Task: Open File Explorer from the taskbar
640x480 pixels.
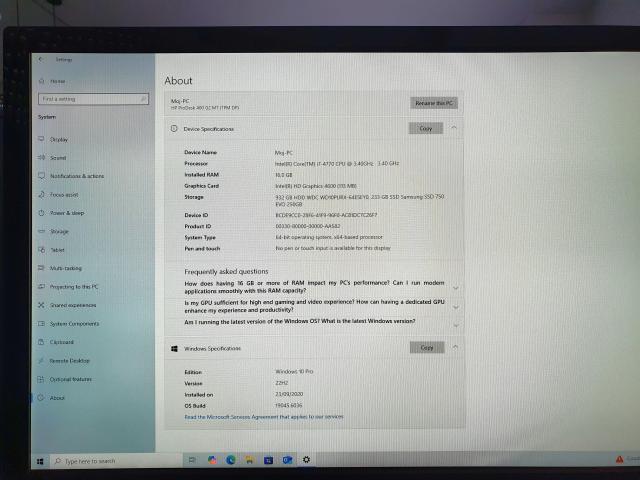Action: pyautogui.click(x=249, y=460)
